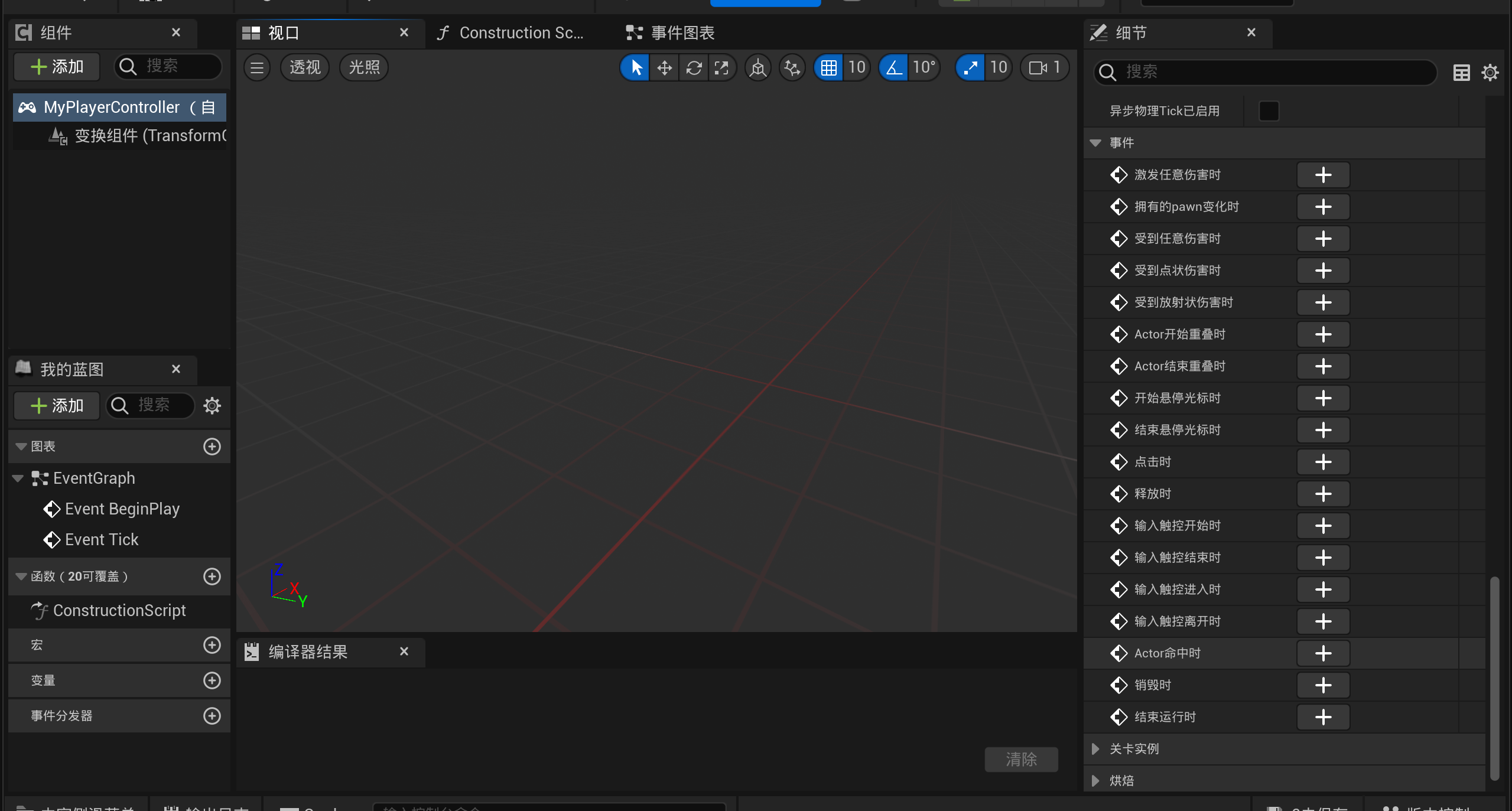The image size is (1512, 811).
Task: Switch to the 事件图表 tab
Action: click(x=671, y=33)
